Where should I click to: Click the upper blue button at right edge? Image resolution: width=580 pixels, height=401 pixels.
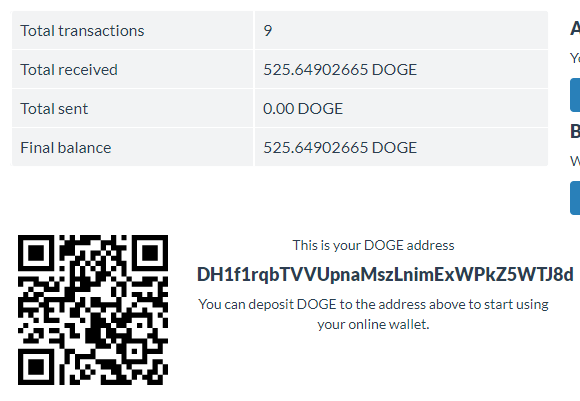coord(575,95)
